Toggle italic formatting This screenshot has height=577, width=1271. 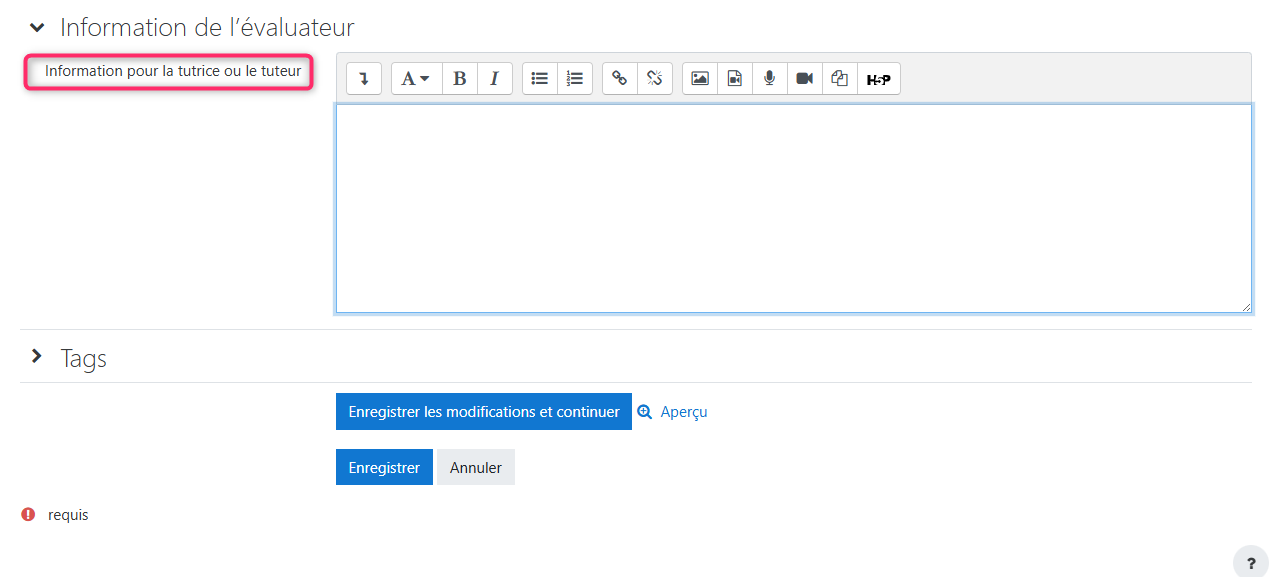click(x=494, y=79)
